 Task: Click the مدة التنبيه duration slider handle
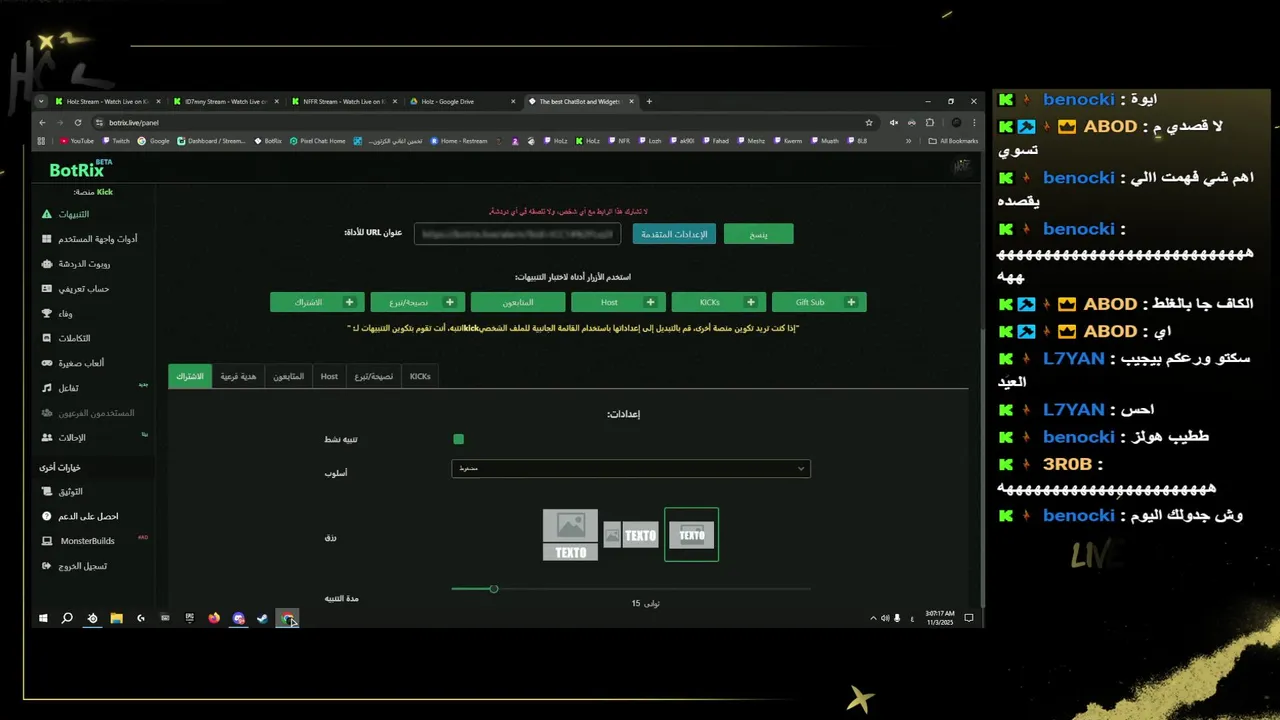coord(493,589)
